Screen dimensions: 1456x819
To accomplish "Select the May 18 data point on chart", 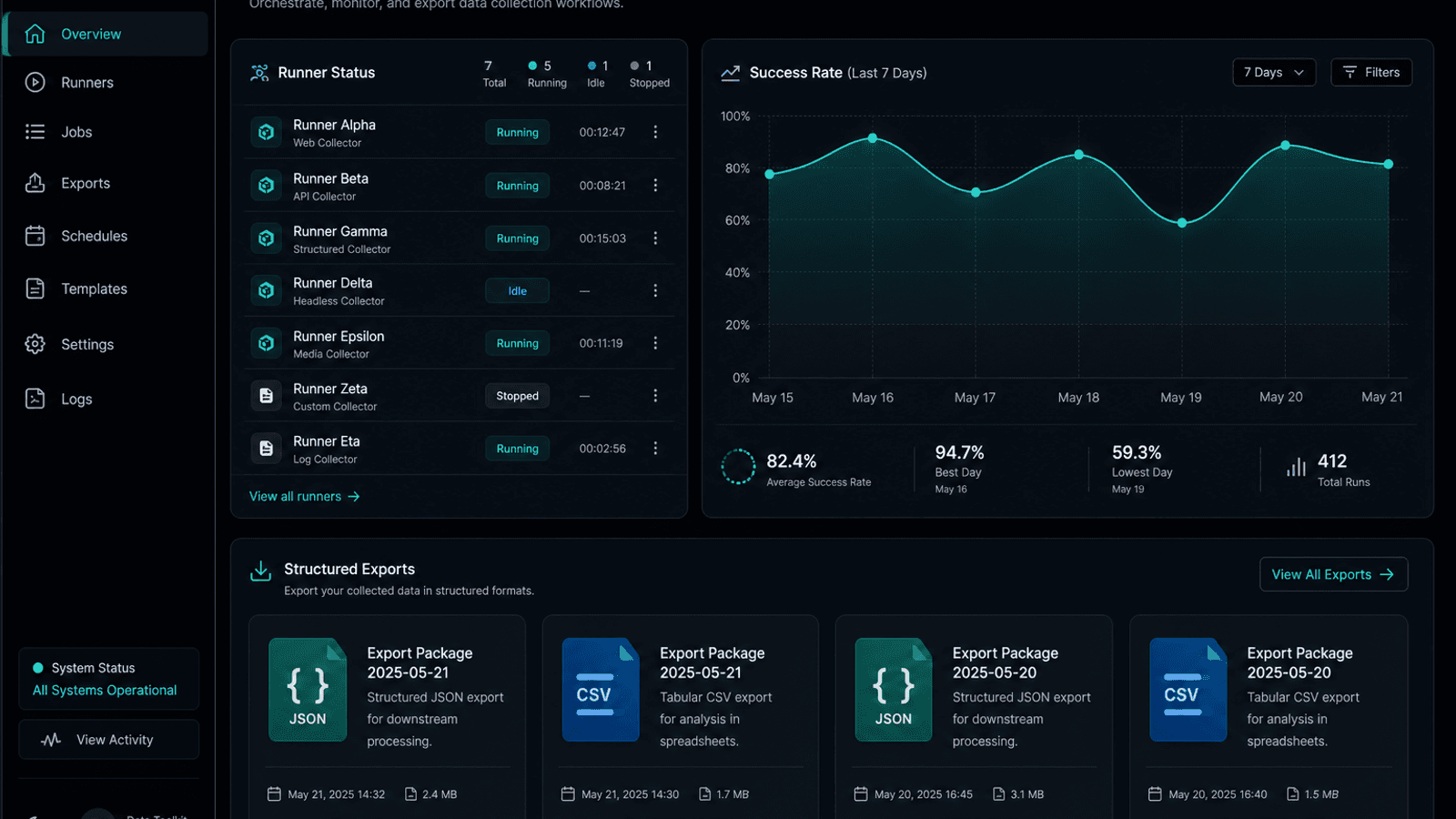I will click(x=1078, y=155).
